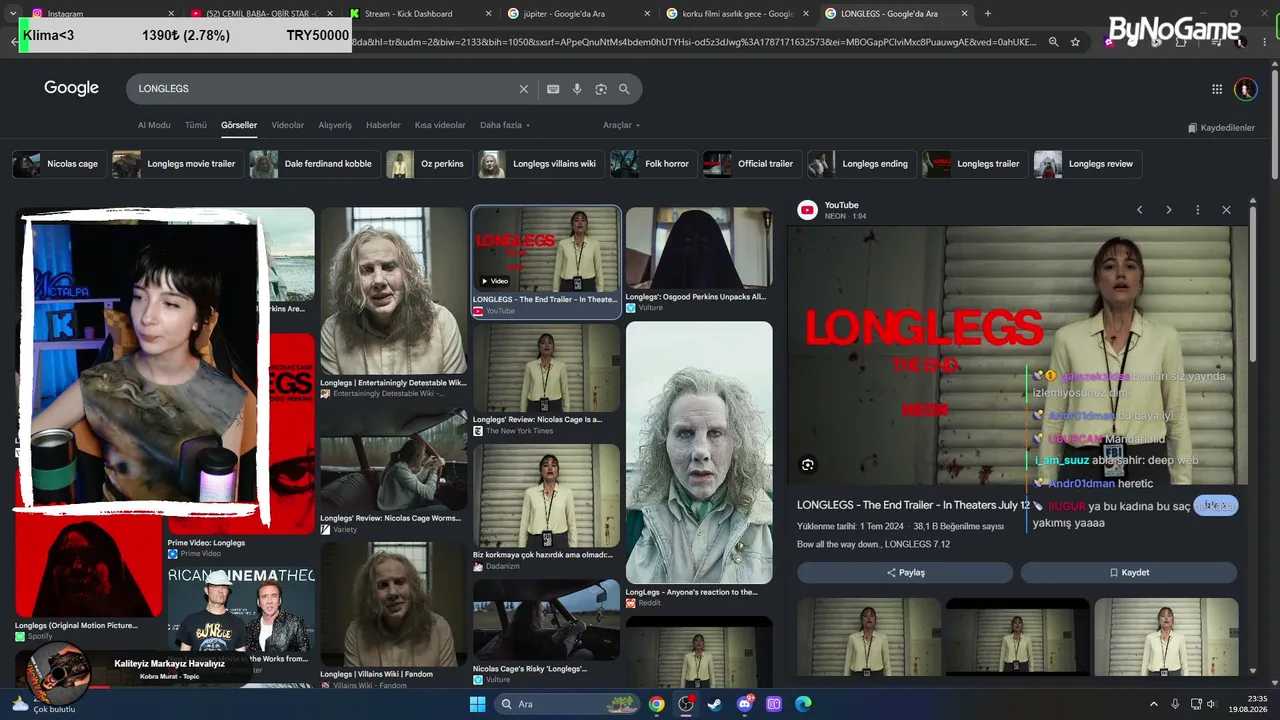Search inside the preview image with Lens
1280x720 pixels.
808,464
